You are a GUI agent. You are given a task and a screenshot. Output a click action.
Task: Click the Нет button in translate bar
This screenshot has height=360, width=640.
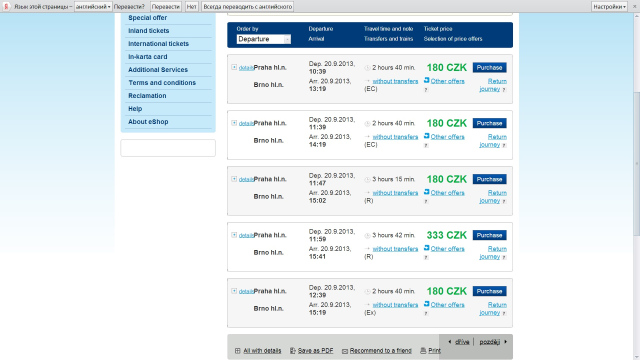pyautogui.click(x=191, y=7)
